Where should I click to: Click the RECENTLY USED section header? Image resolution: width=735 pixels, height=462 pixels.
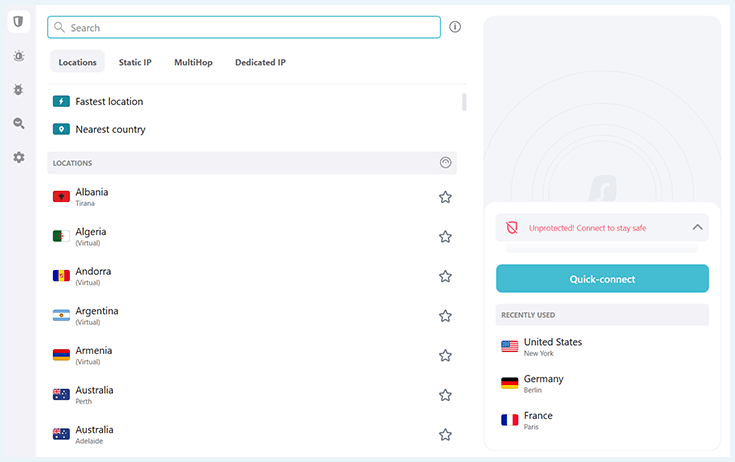pyautogui.click(x=602, y=315)
